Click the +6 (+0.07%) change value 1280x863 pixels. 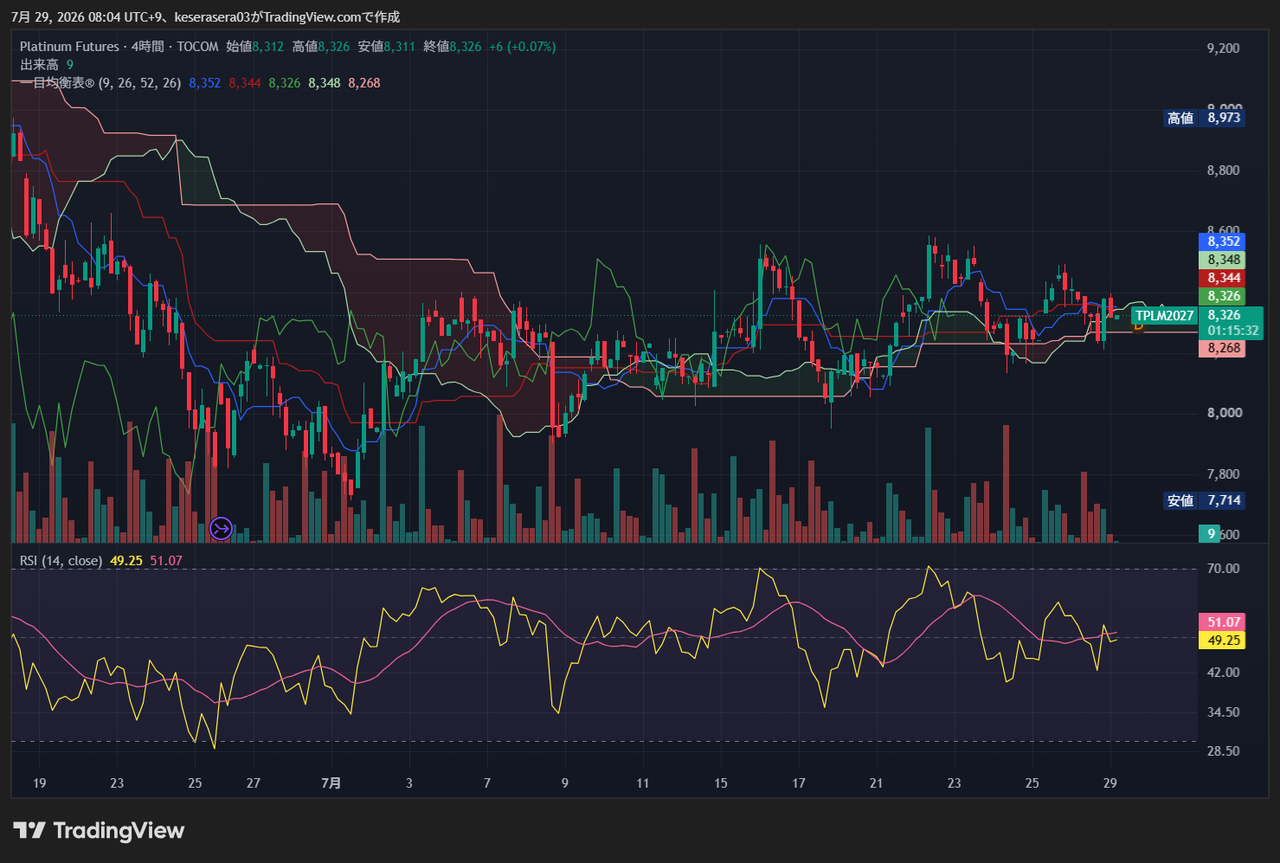[x=522, y=46]
